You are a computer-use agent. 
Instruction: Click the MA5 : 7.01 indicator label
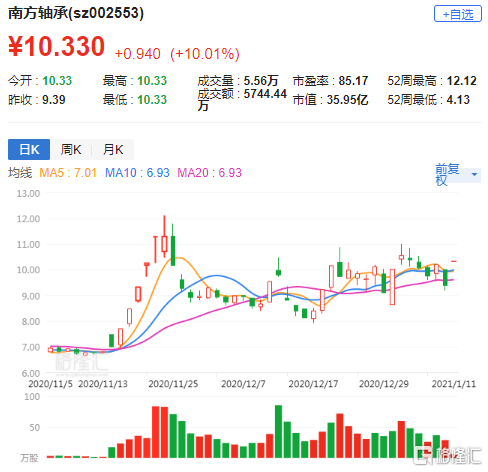68,173
